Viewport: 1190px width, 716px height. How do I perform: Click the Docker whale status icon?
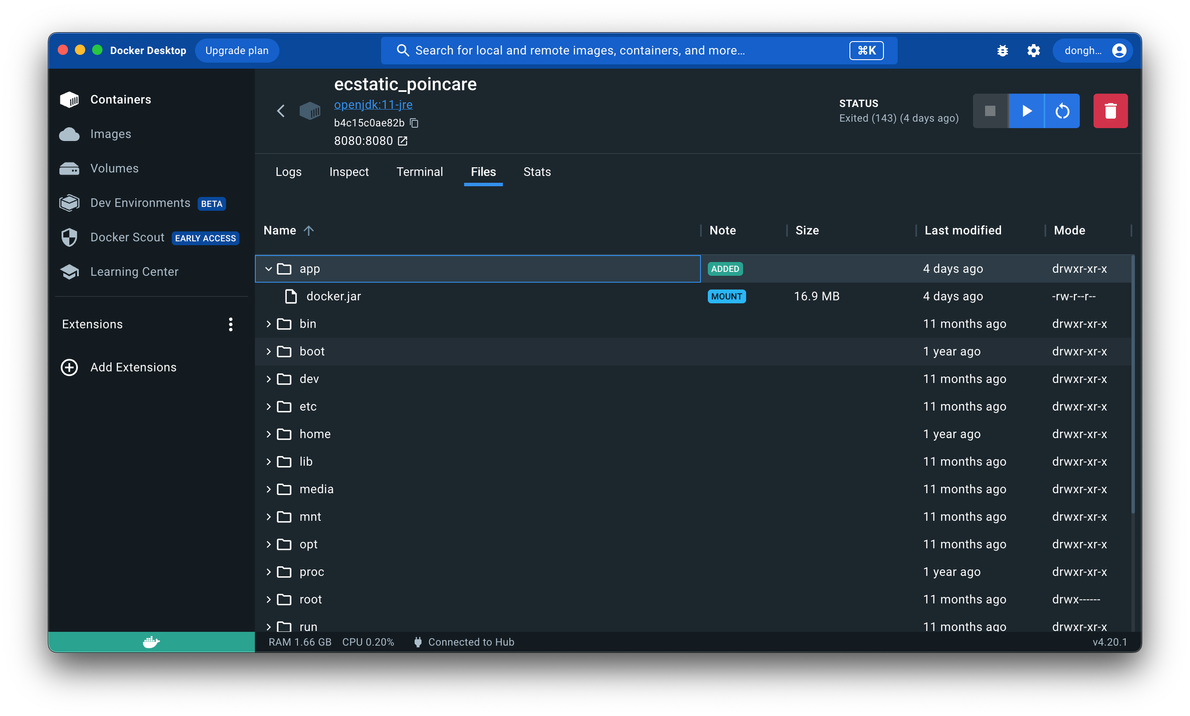151,642
